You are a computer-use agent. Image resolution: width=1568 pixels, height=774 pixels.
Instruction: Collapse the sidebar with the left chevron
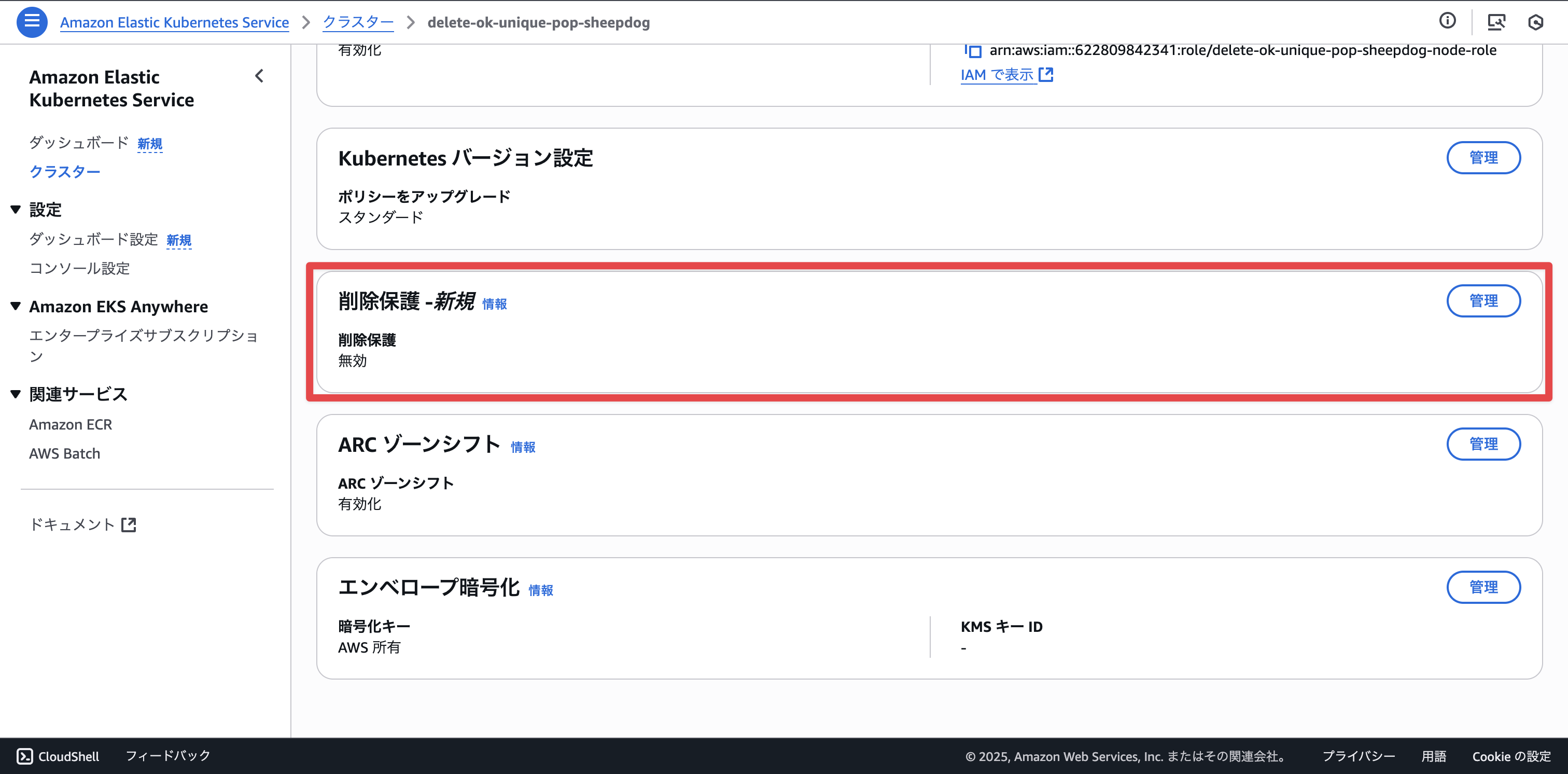pos(259,76)
